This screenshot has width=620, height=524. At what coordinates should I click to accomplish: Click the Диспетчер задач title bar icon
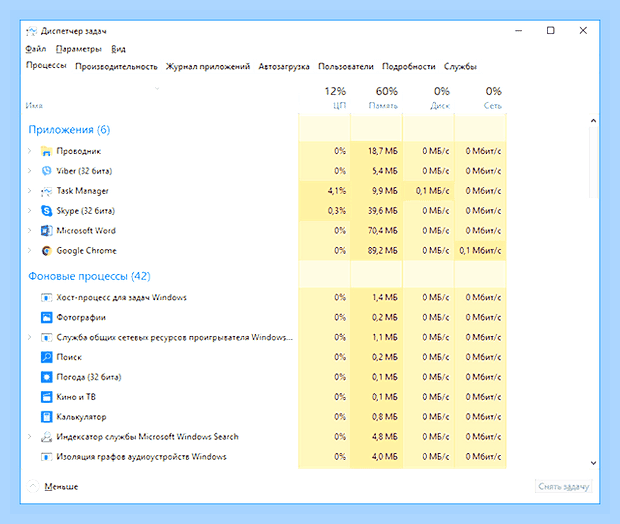[32, 31]
